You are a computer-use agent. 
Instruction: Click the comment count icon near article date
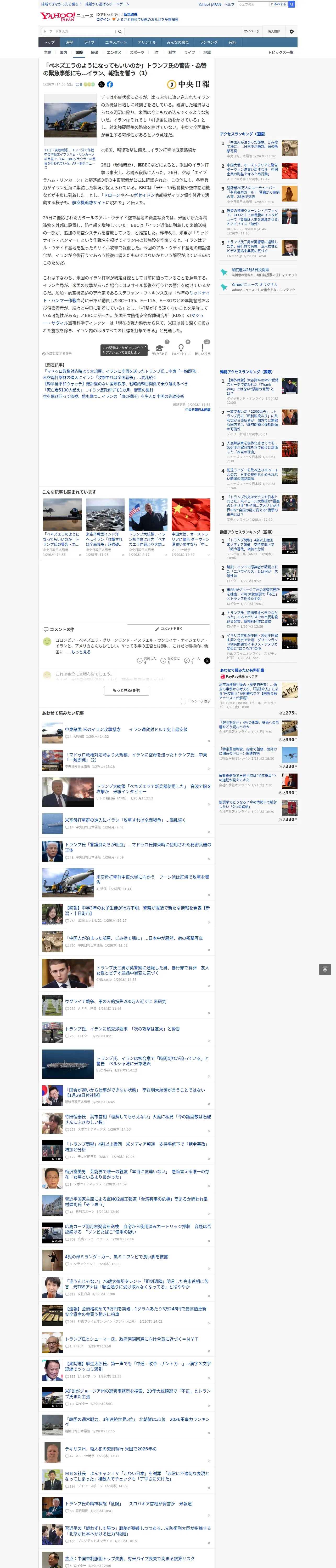(x=79, y=85)
